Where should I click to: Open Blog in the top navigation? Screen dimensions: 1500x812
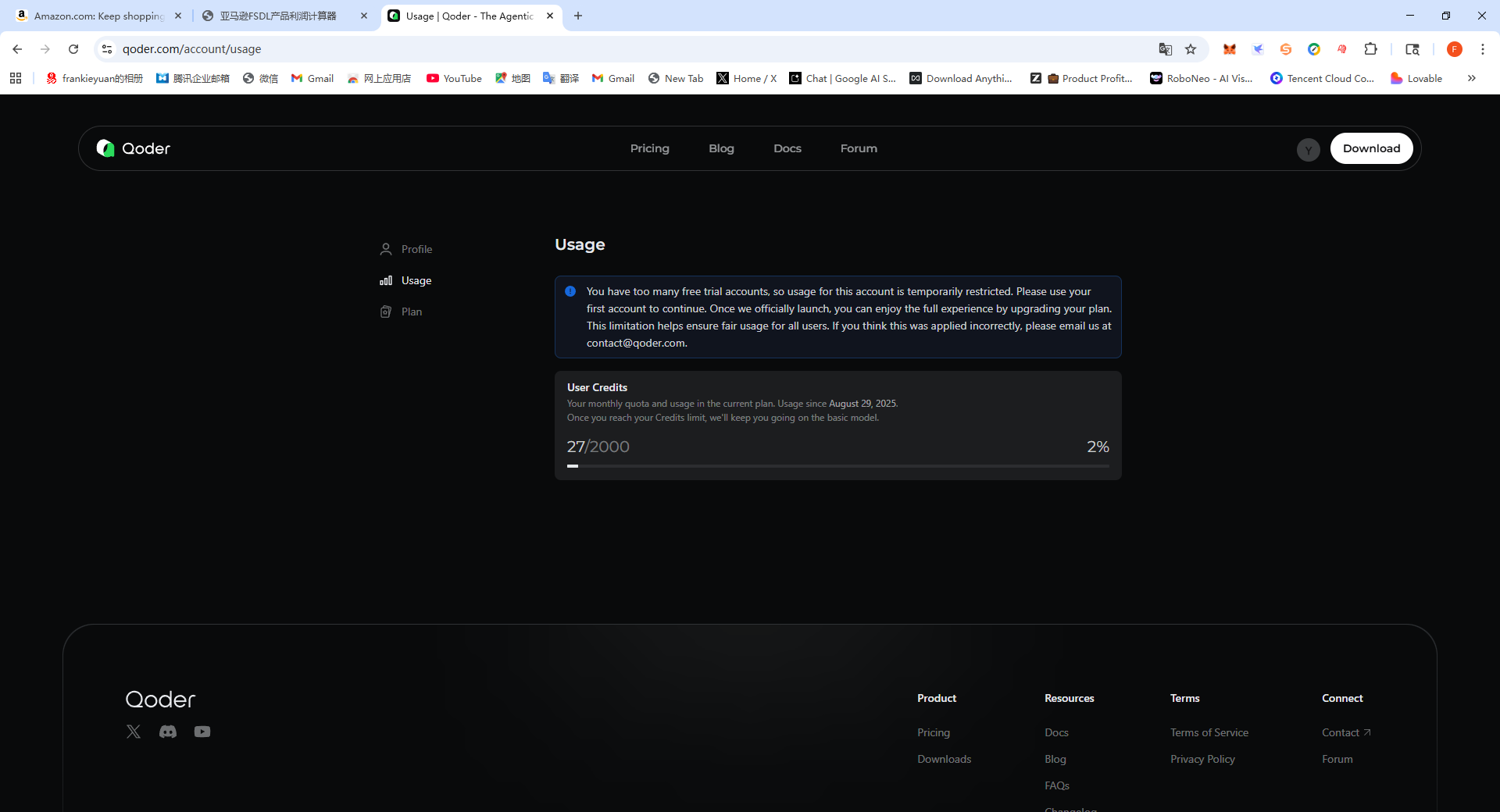point(721,148)
